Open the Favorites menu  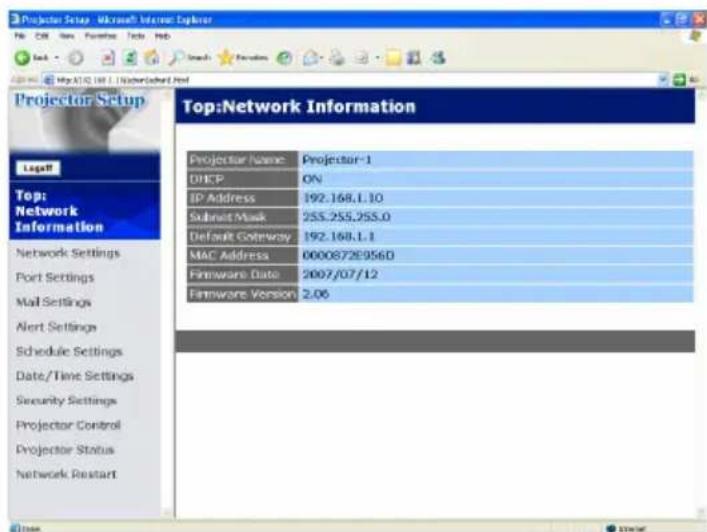(101, 36)
